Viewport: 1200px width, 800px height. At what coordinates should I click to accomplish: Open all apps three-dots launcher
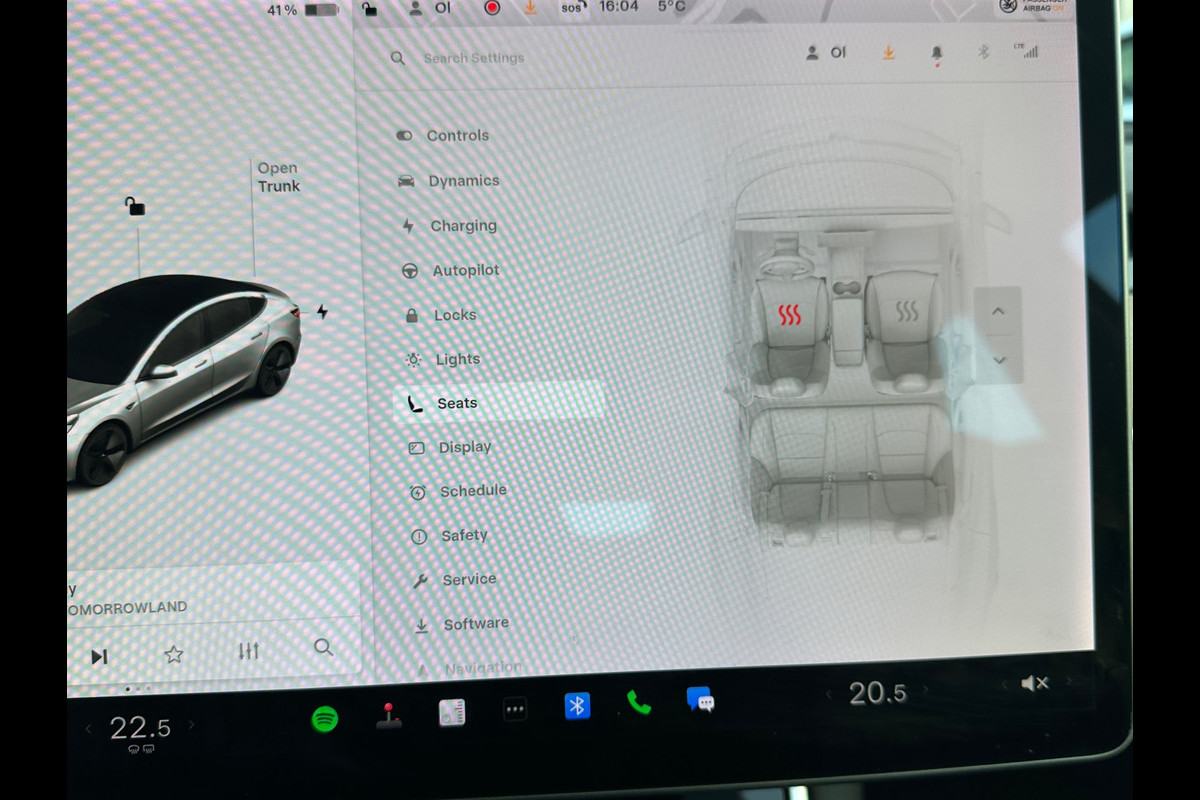point(514,709)
